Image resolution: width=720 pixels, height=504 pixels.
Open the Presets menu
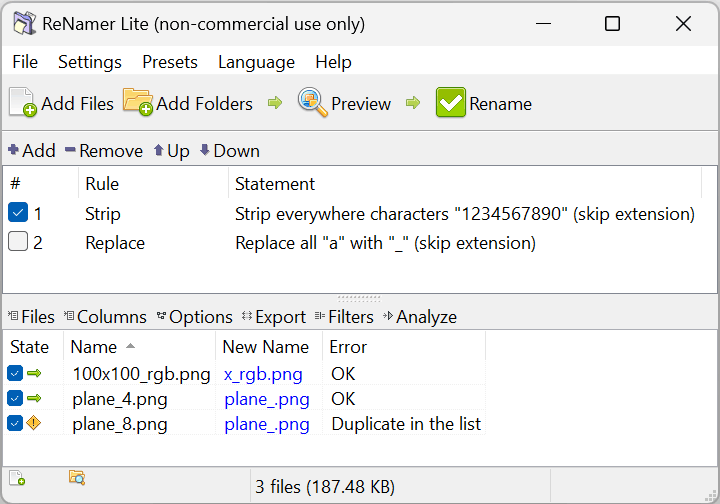click(170, 62)
